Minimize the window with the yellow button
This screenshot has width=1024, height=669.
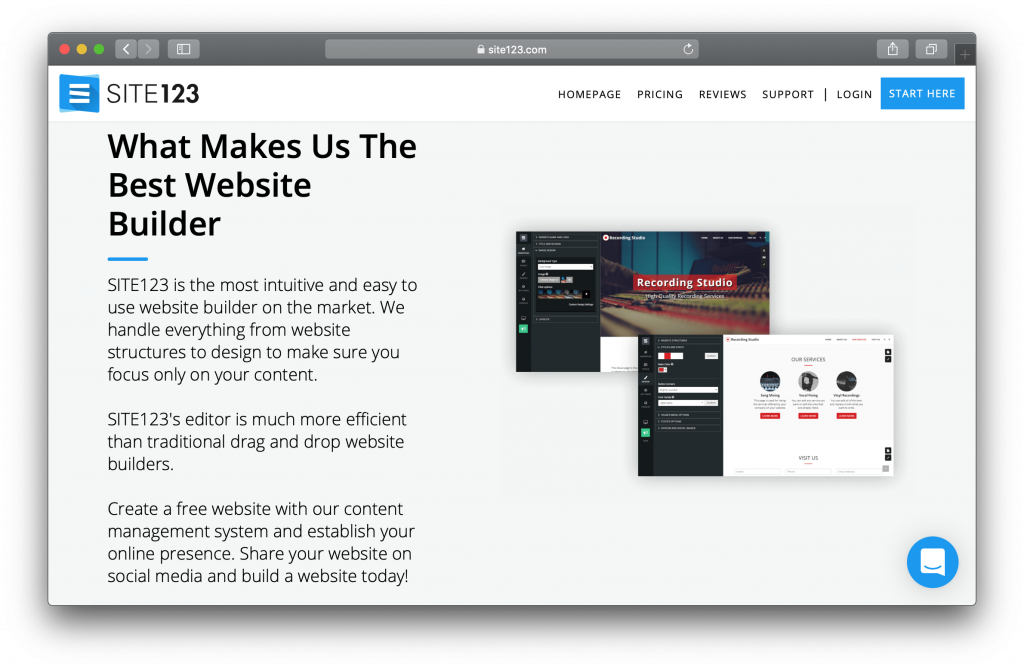82,49
